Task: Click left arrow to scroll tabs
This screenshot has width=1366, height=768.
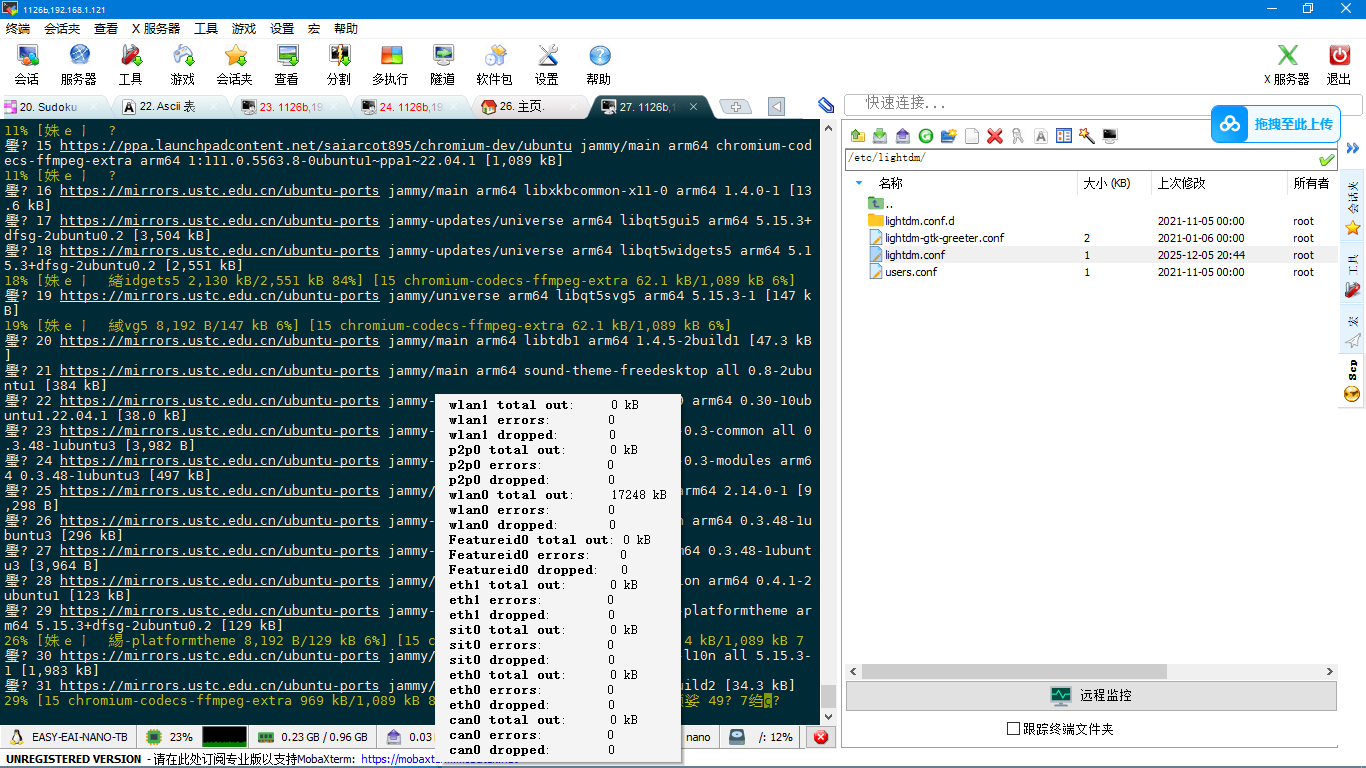Action: tap(777, 106)
